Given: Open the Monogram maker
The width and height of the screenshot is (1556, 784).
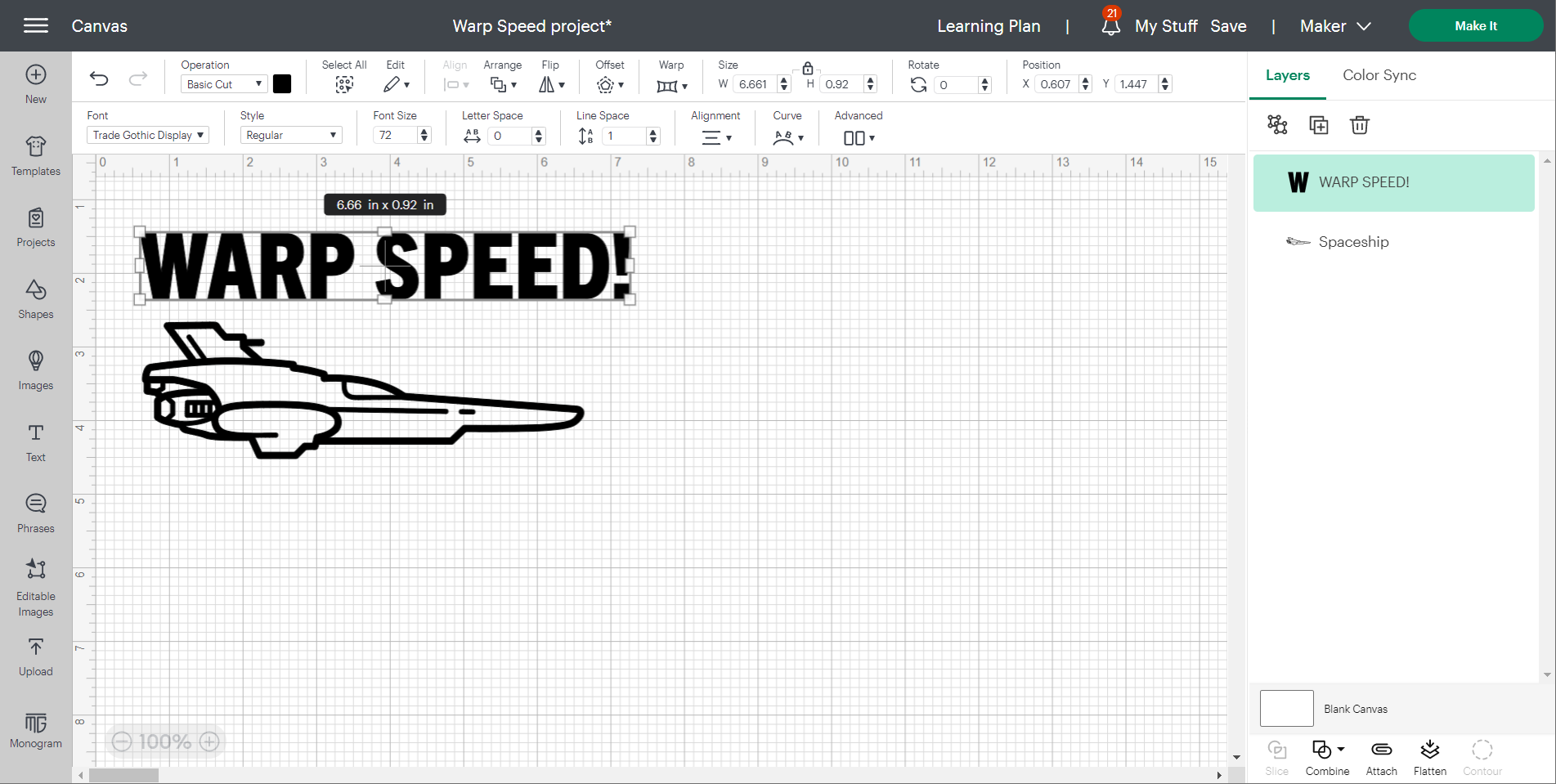Looking at the screenshot, I should point(35,728).
